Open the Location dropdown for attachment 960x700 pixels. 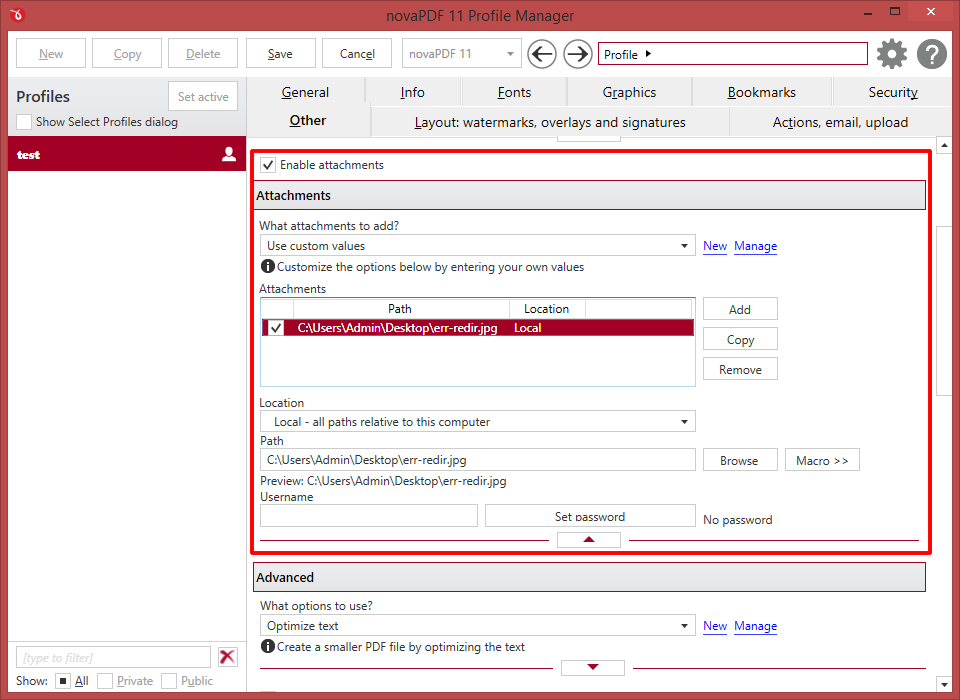click(x=478, y=421)
